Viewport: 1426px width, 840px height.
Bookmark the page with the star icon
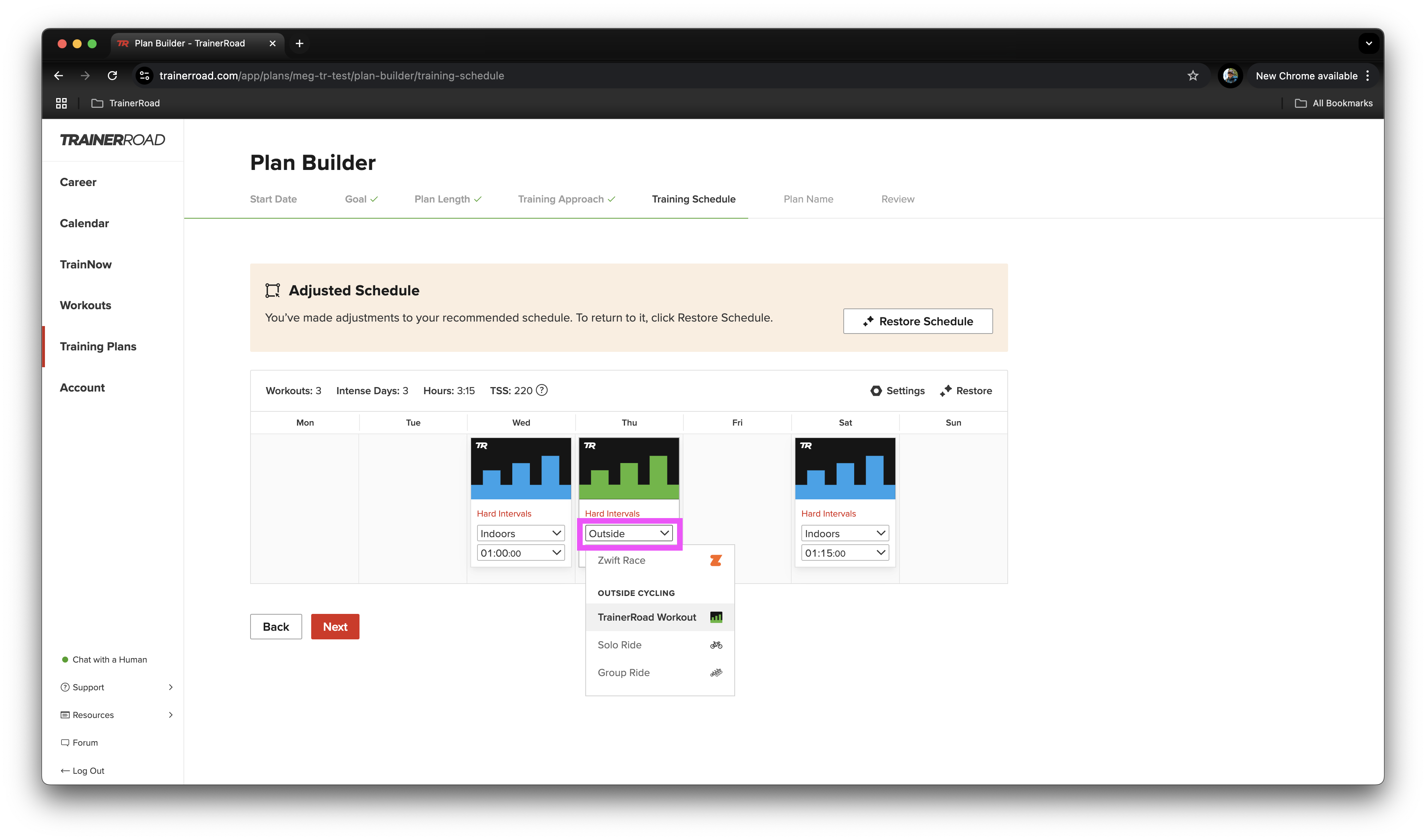pos(1193,76)
